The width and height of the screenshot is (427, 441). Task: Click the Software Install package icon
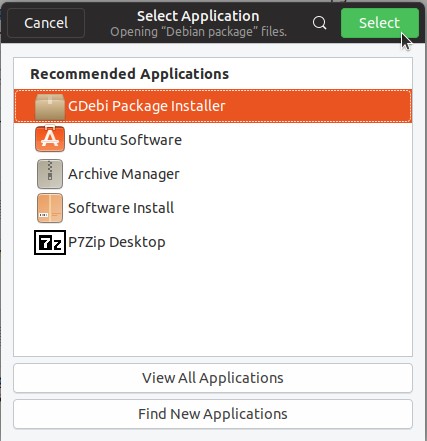(50, 208)
